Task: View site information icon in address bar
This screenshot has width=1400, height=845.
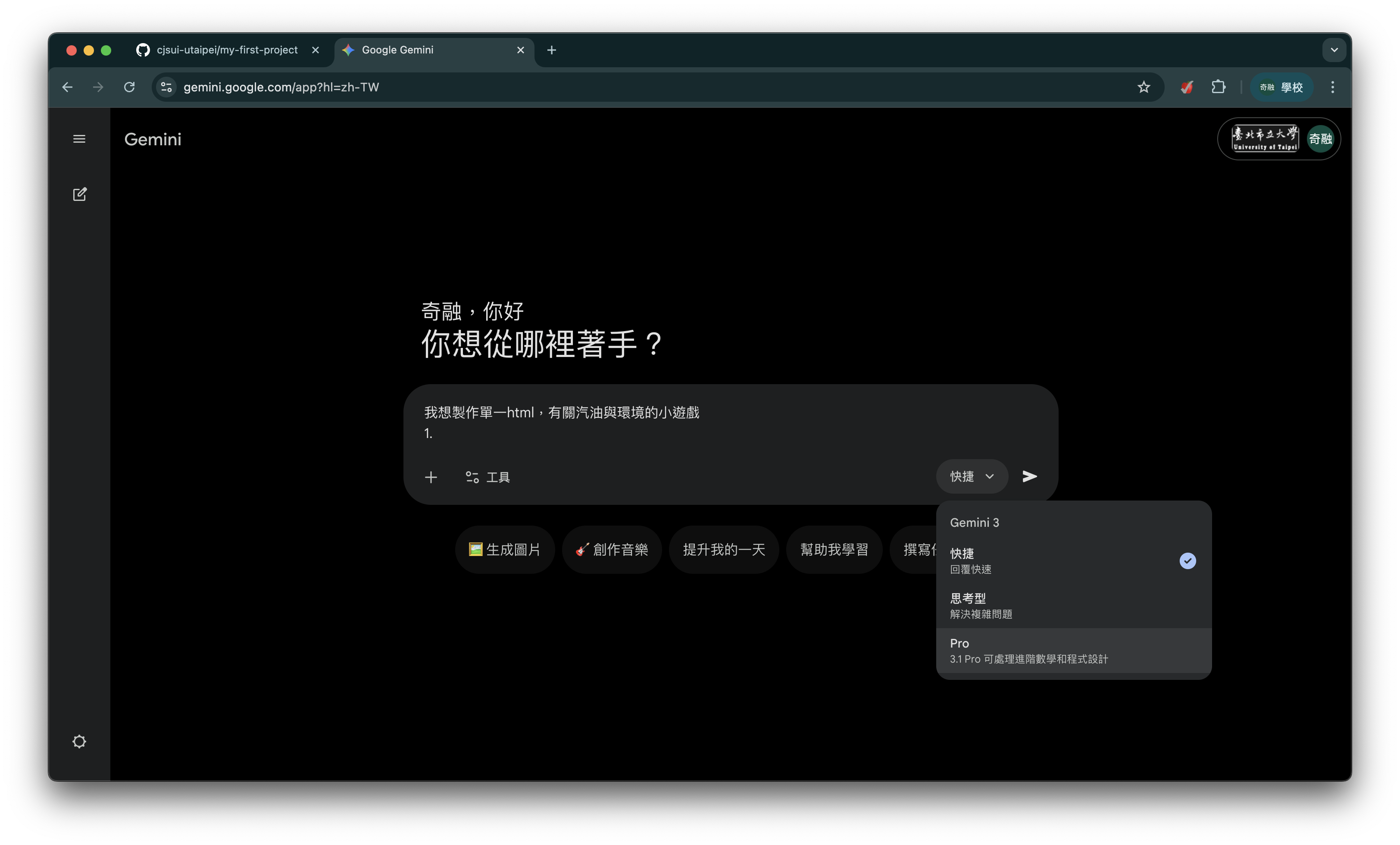Action: (x=166, y=87)
